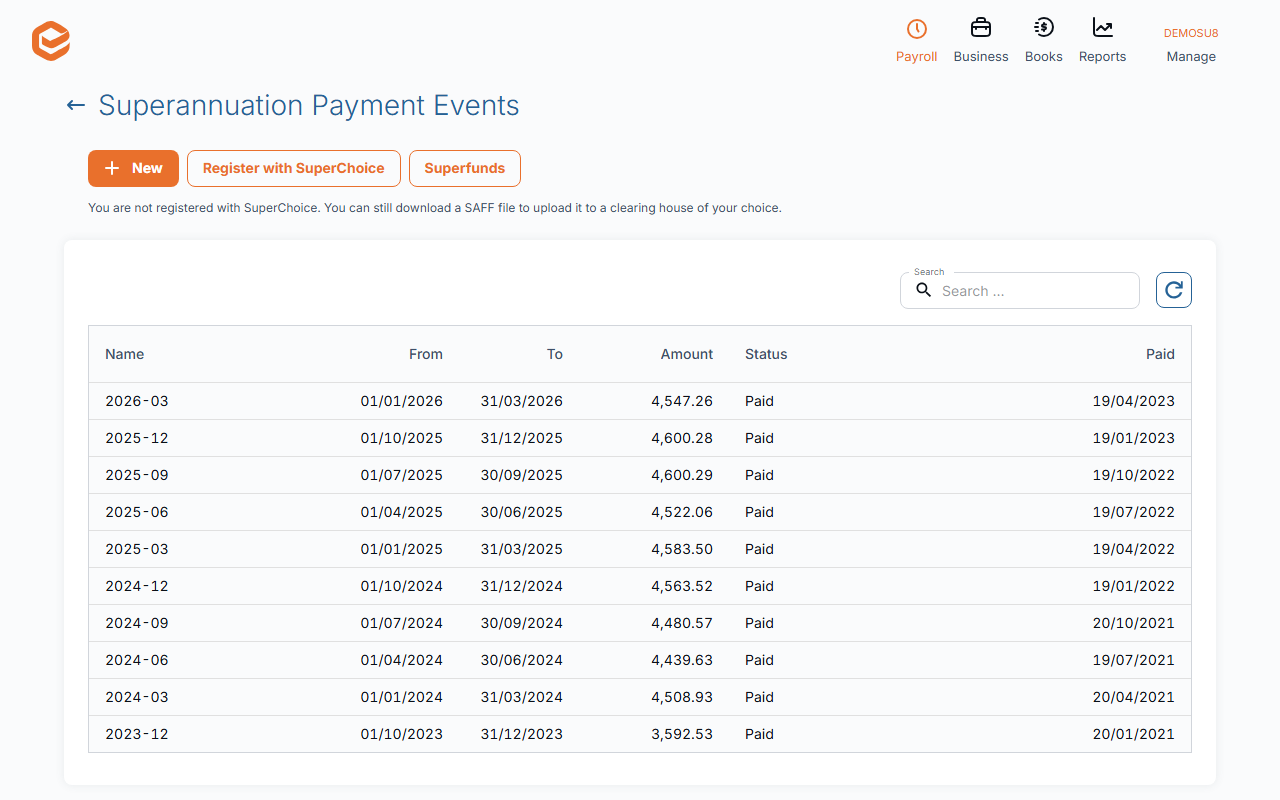
Task: Click paid date 19/04/2023
Action: (x=1134, y=401)
